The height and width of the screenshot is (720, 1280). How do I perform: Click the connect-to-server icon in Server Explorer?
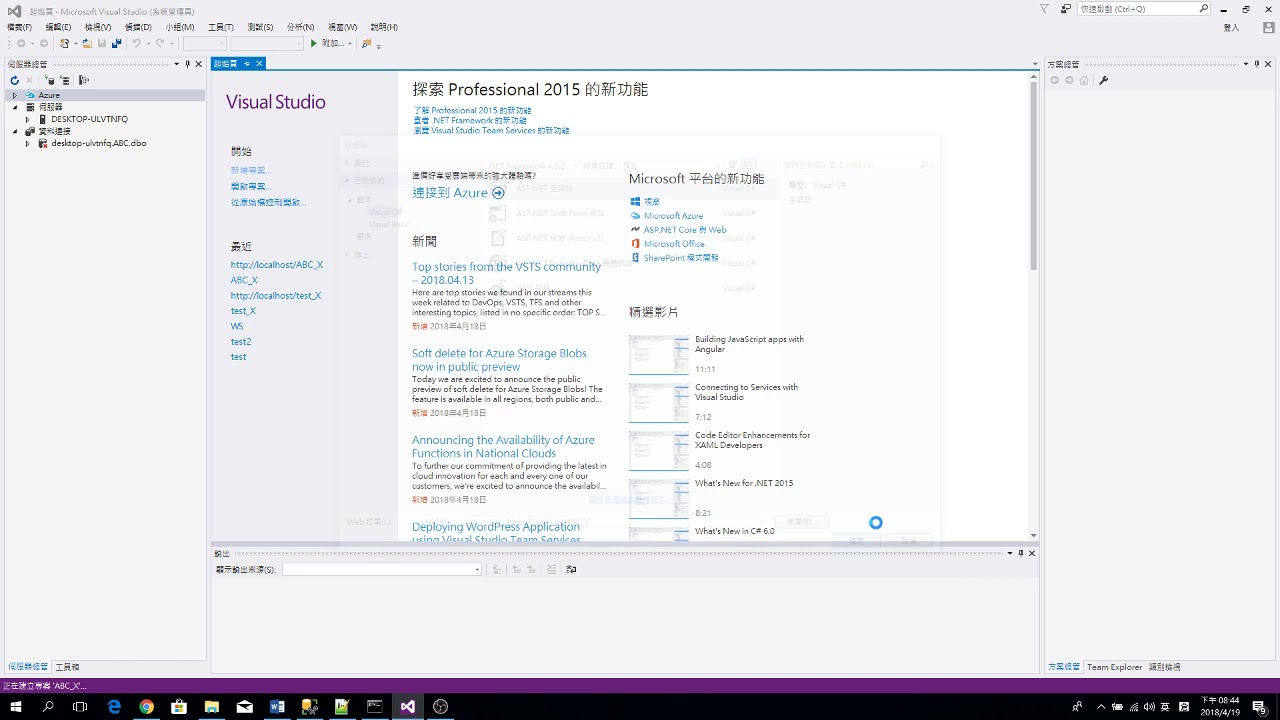[65, 80]
